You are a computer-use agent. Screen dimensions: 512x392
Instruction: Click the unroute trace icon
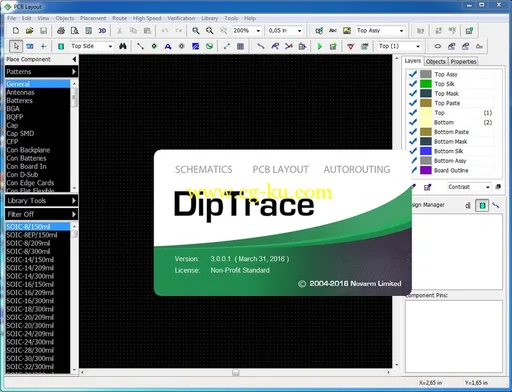(x=288, y=46)
